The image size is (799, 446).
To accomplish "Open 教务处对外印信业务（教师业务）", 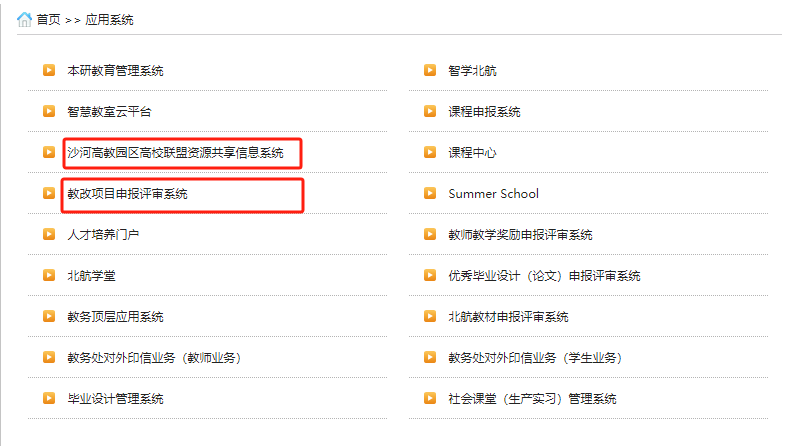I will [x=154, y=358].
